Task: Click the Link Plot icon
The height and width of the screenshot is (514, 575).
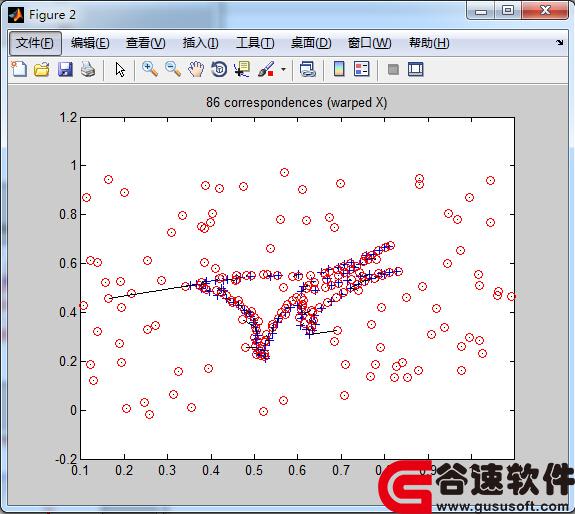Action: point(307,69)
